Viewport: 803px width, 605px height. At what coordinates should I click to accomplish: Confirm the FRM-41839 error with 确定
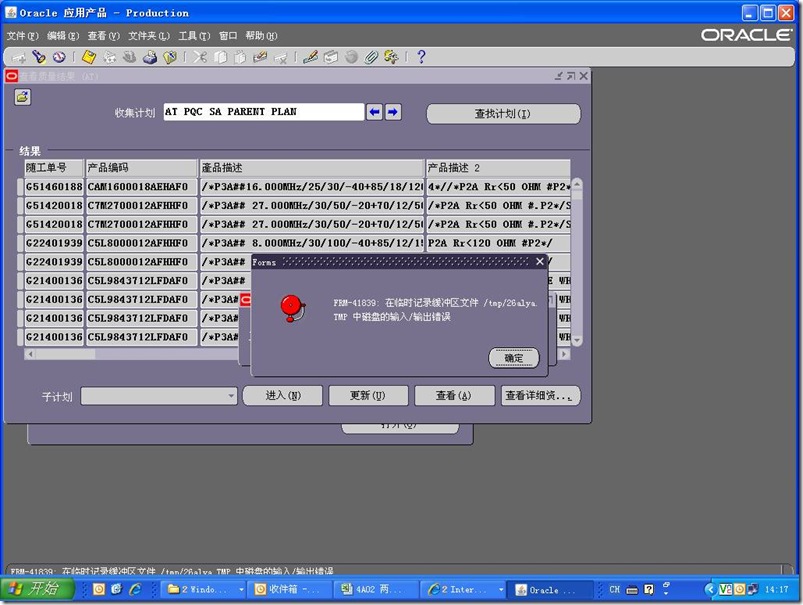(514, 358)
